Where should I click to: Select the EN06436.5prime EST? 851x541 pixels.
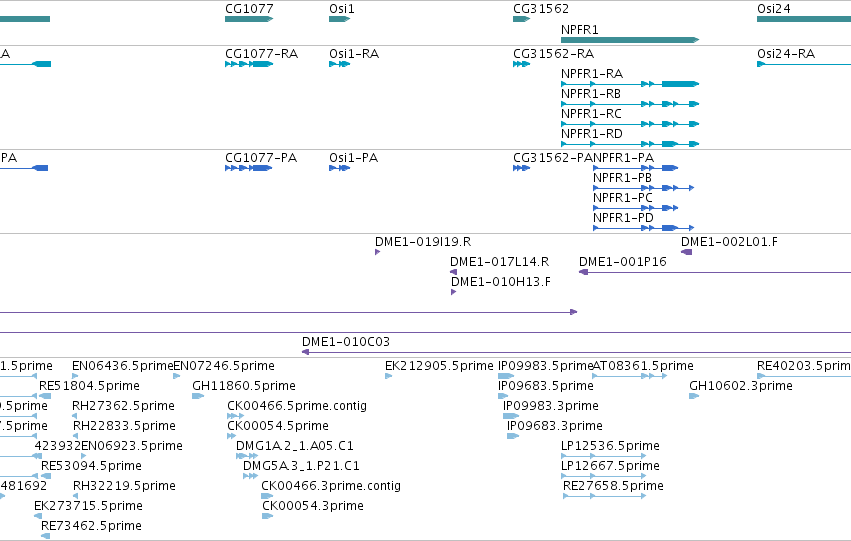pos(75,375)
